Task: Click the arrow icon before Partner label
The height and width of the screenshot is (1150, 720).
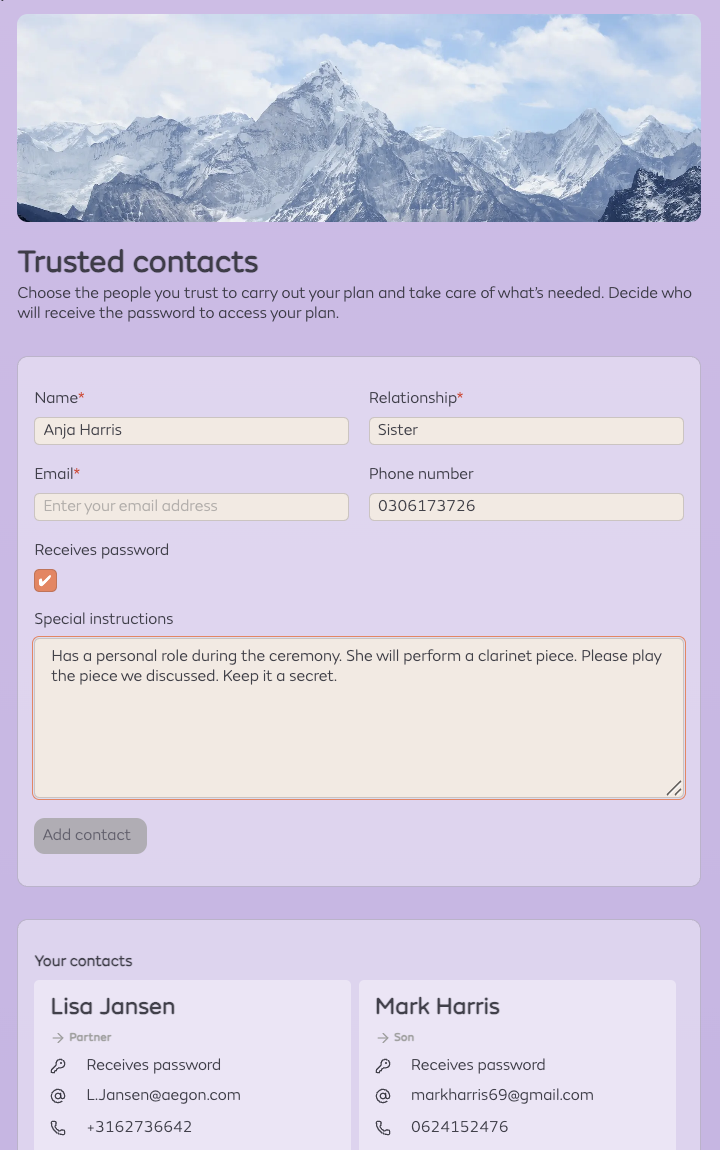Action: pos(58,1038)
